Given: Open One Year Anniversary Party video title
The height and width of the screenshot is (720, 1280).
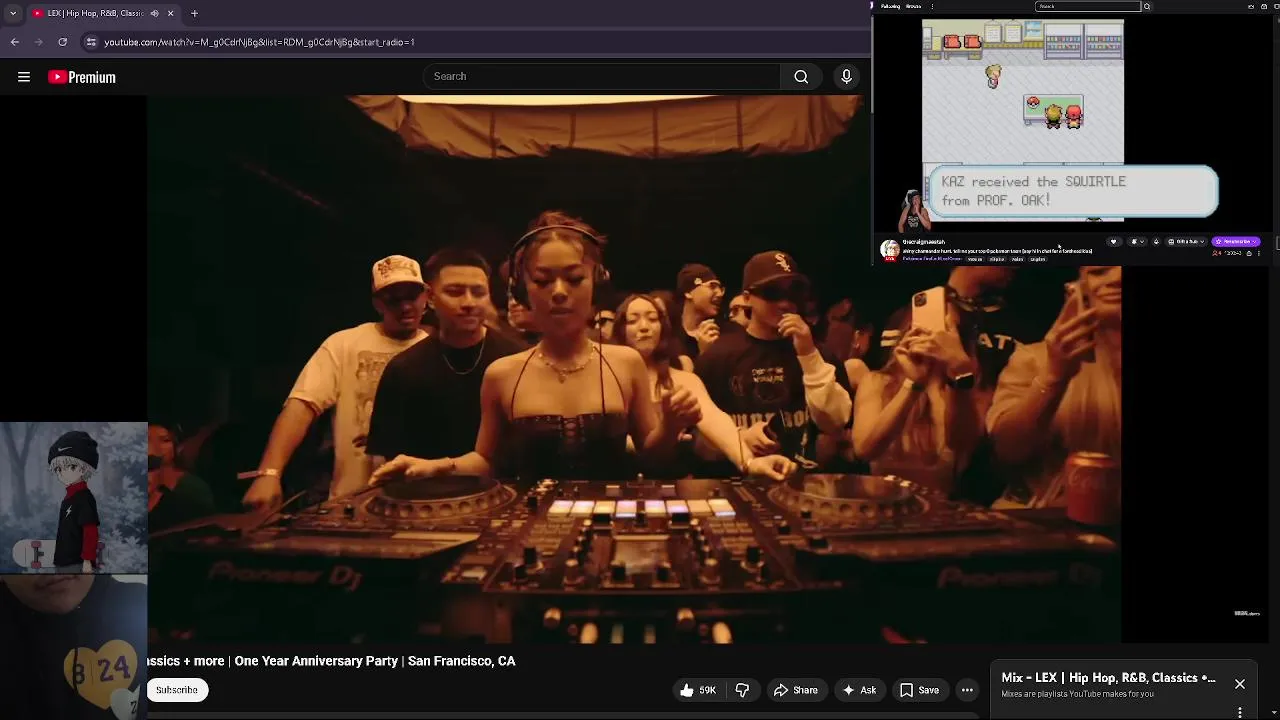Looking at the screenshot, I should [x=331, y=661].
